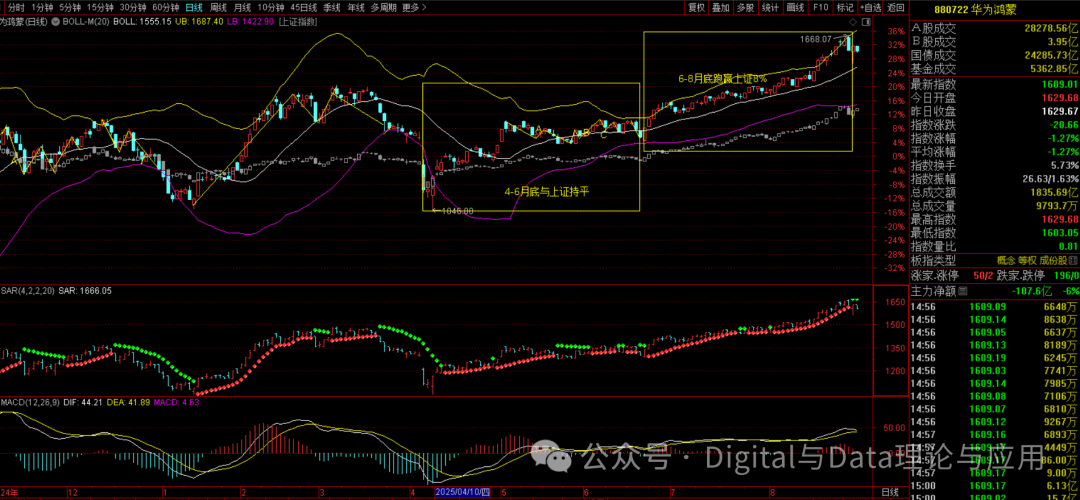Click the 国债成交 row
Image resolution: width=1080 pixels, height=500 pixels.
pyautogui.click(x=995, y=55)
